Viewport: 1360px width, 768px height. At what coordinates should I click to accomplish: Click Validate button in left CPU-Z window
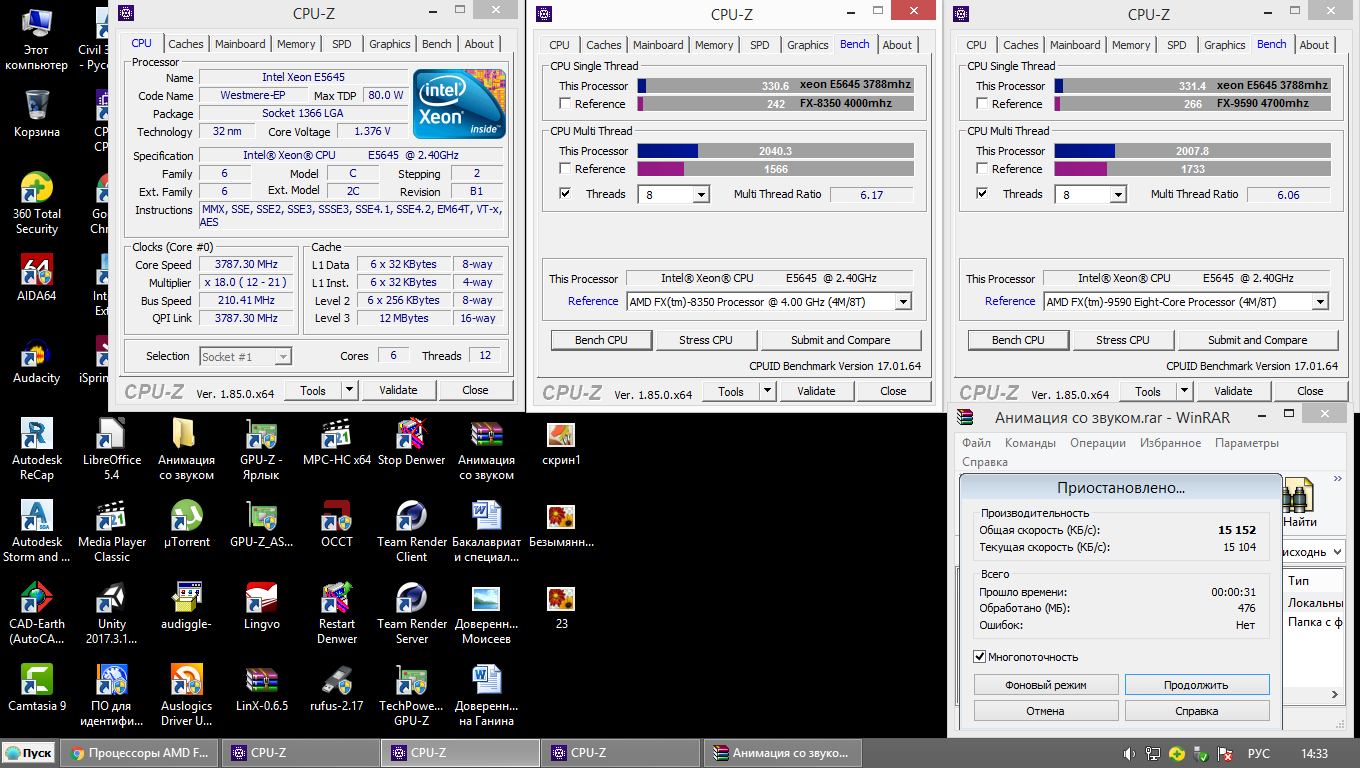click(x=398, y=390)
